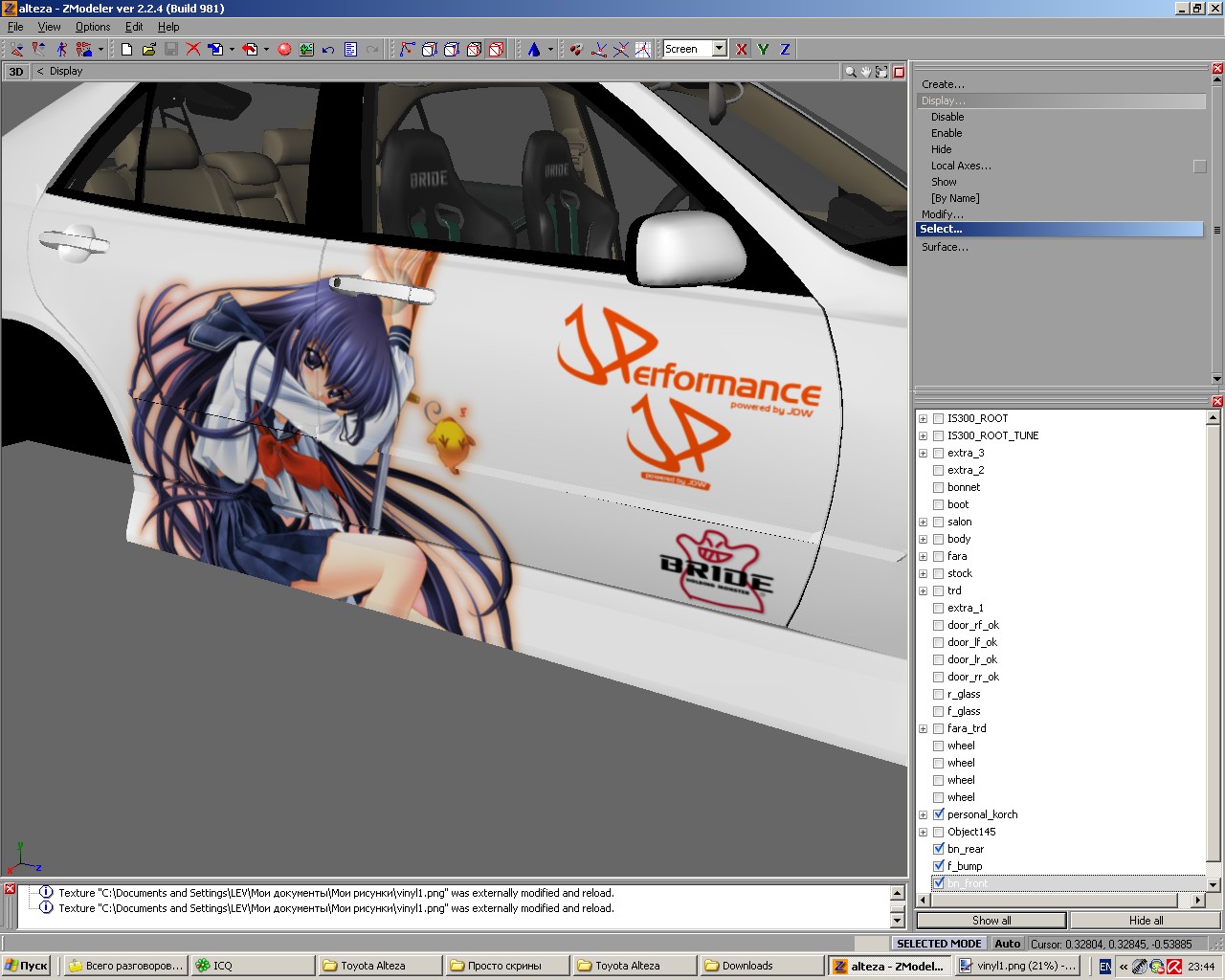Viewport: 1225px width, 980px height.
Task: Click the viewport zoom extents icon
Action: pyautogui.click(x=881, y=72)
